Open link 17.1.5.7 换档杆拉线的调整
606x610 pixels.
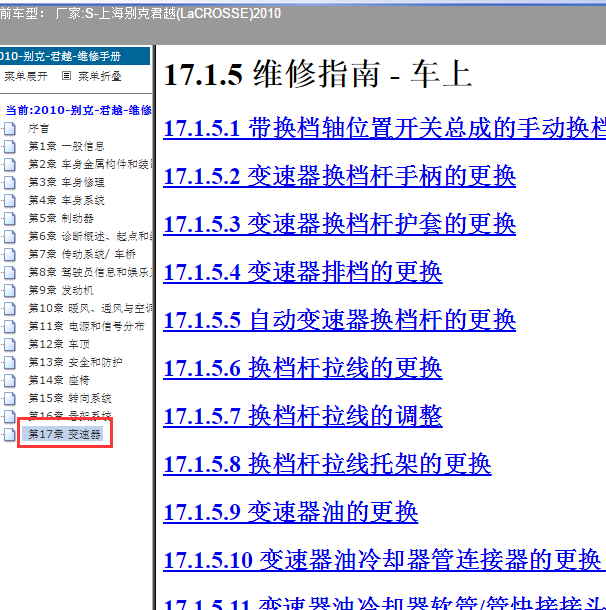303,416
